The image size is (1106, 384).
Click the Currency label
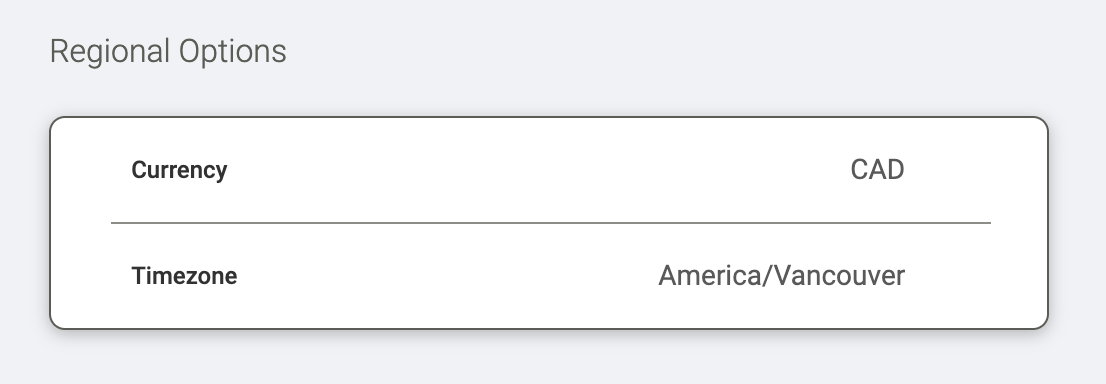pyautogui.click(x=179, y=170)
